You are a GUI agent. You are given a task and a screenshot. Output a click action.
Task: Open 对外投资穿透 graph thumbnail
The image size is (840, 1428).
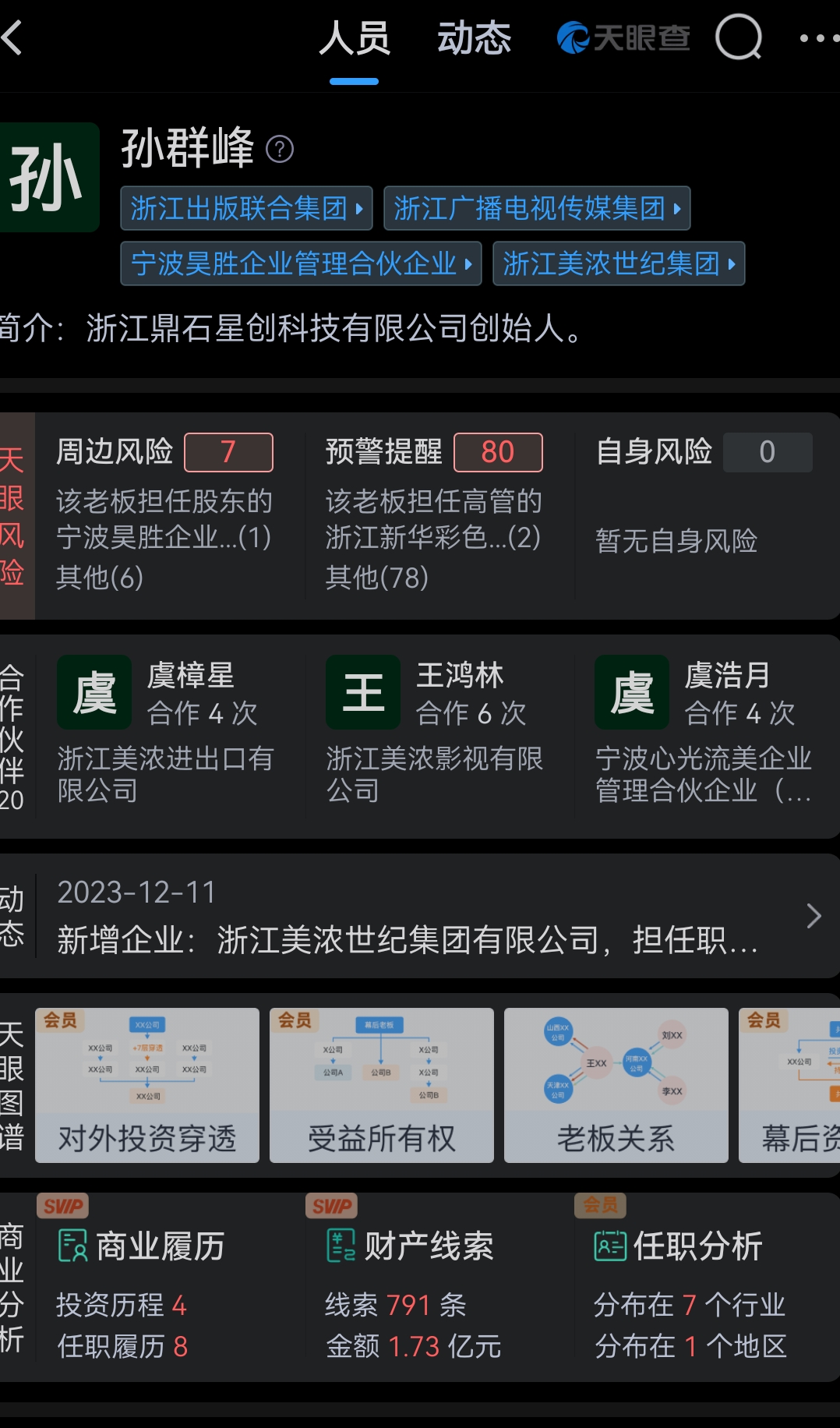click(147, 1085)
